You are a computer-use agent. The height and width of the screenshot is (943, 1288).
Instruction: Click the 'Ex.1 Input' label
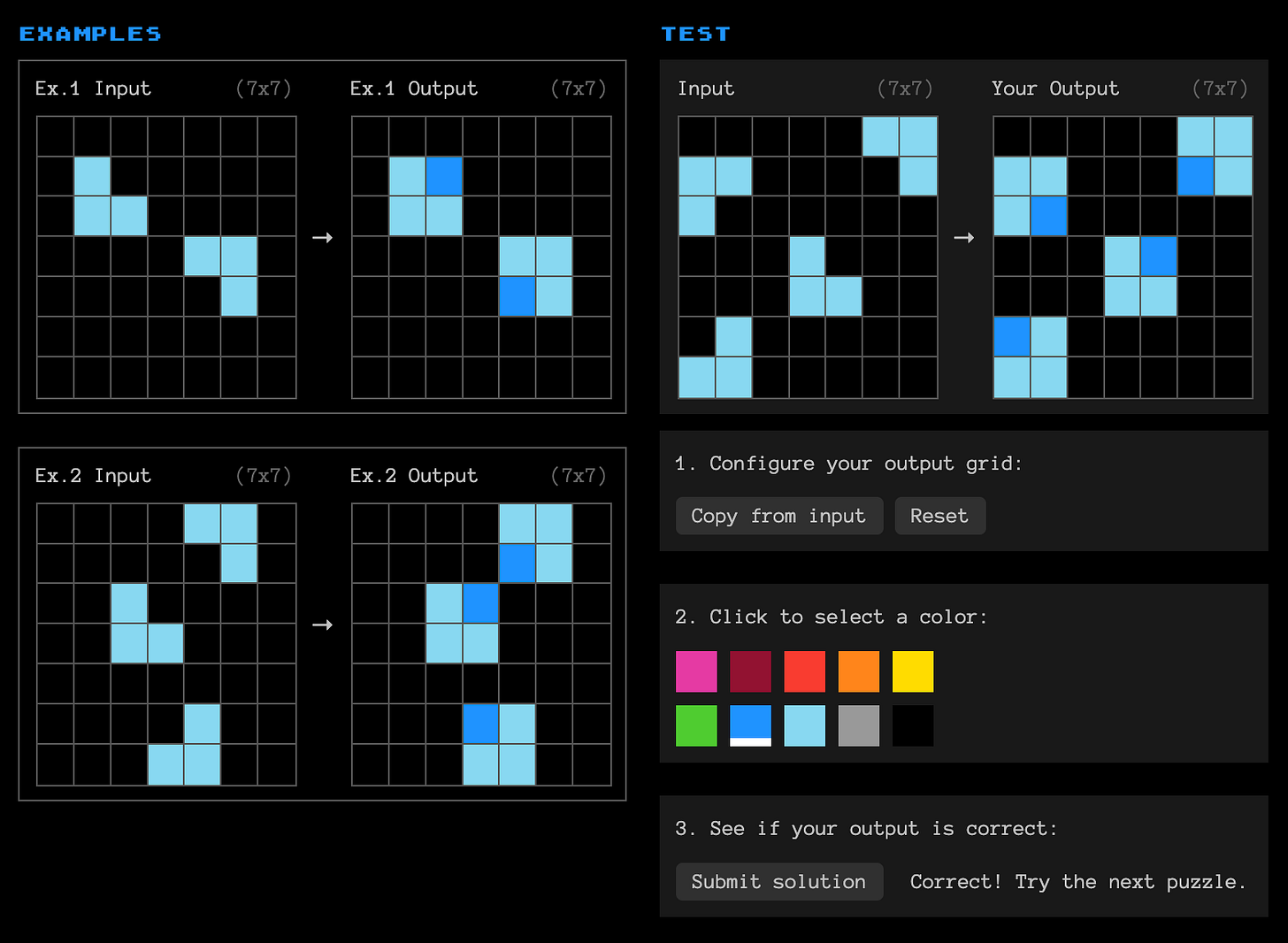coord(93,88)
